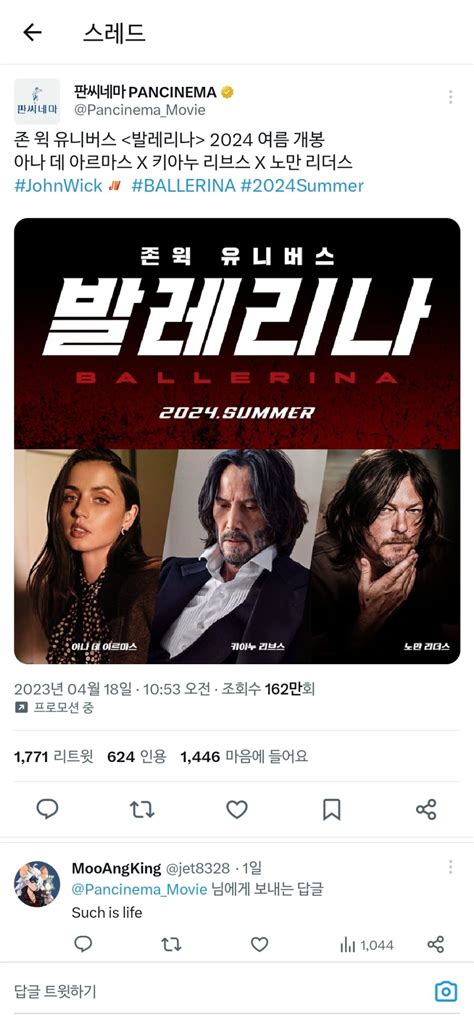Open more options on MooAngKing's reply
Screen dimensions: 474x1020
(x=450, y=867)
